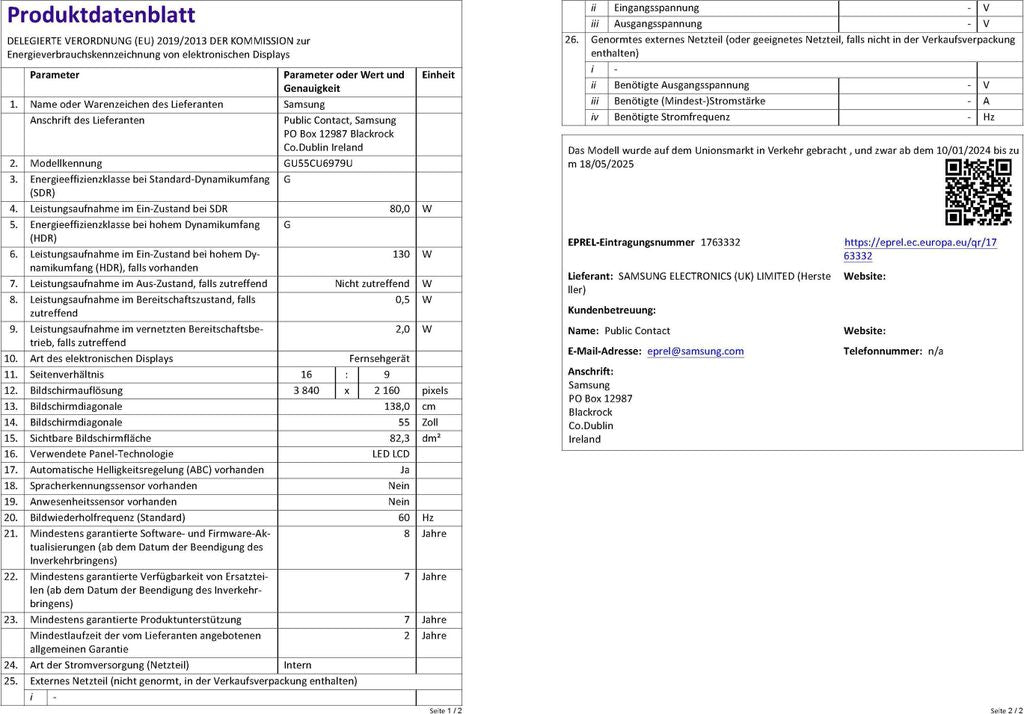Select the visible screen area 82,3
Image resolution: width=1024 pixels, height=714 pixels.
click(400, 438)
